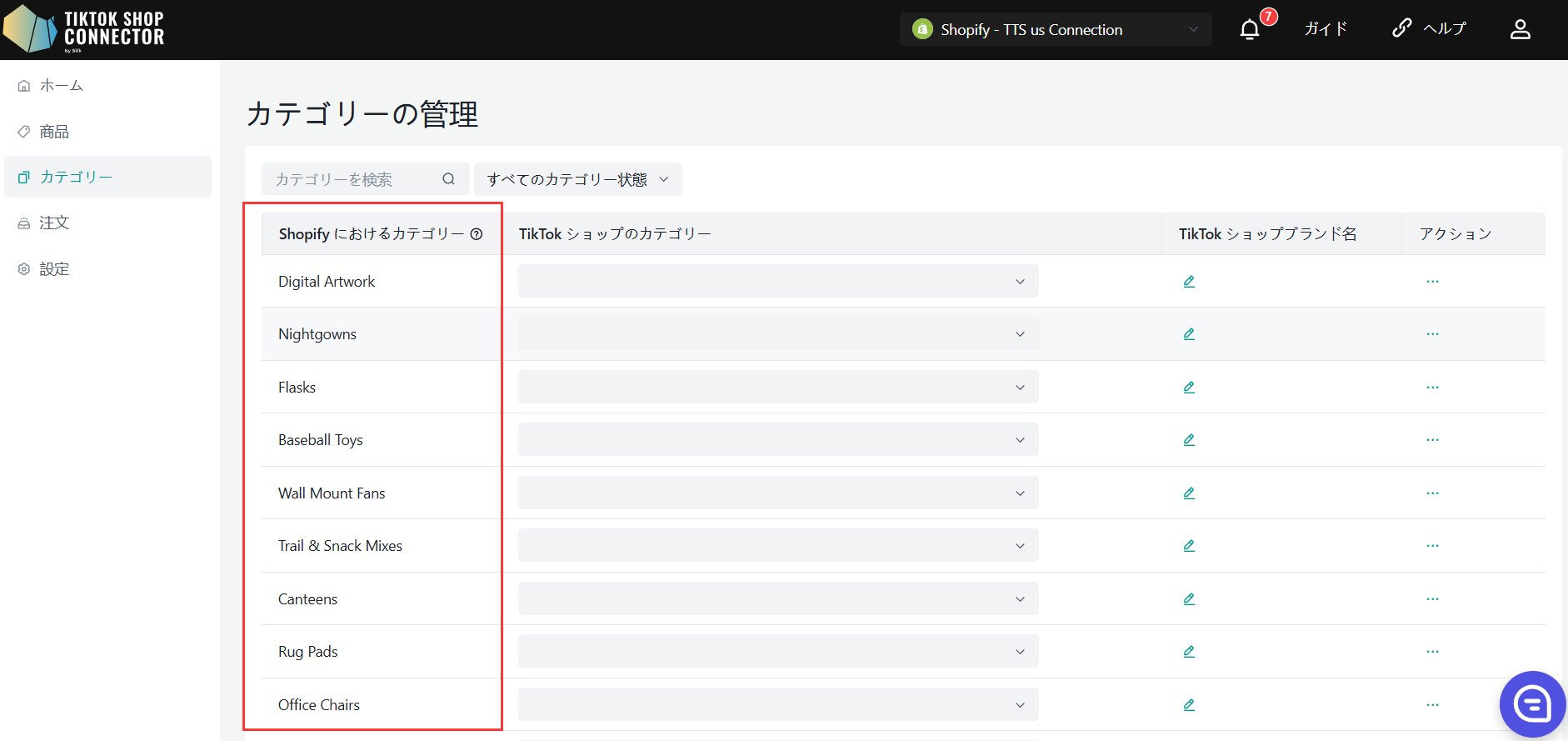Viewport: 1568px width, 741px height.
Task: Go to ホーム in the sidebar
Action: [x=108, y=86]
